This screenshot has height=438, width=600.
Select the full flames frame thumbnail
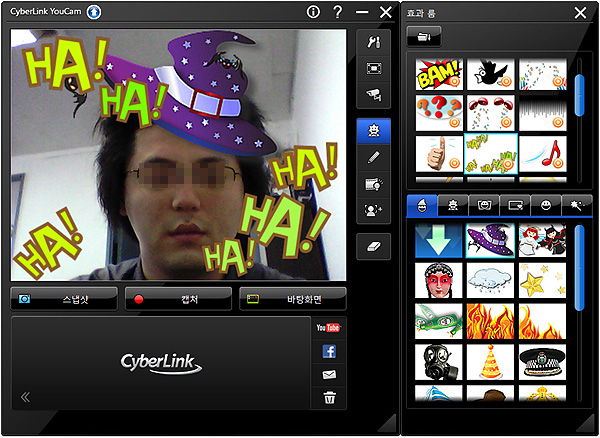(490, 321)
